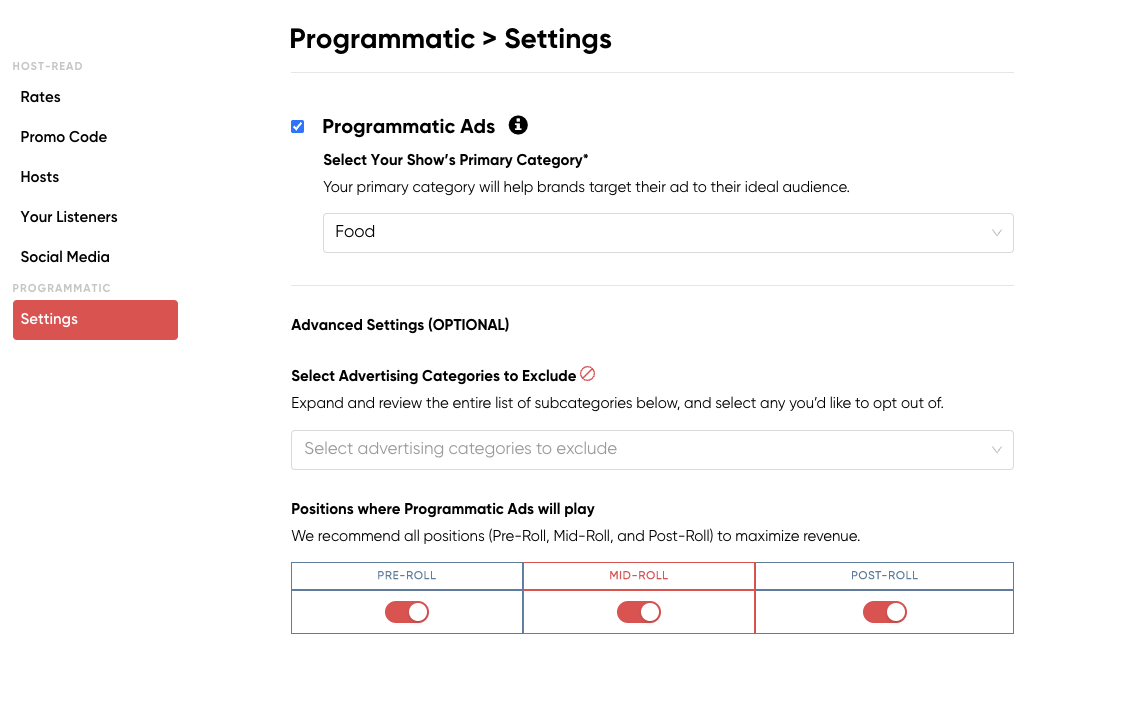Click the chevron of the exclude categories field
The image size is (1133, 711).
pos(996,450)
